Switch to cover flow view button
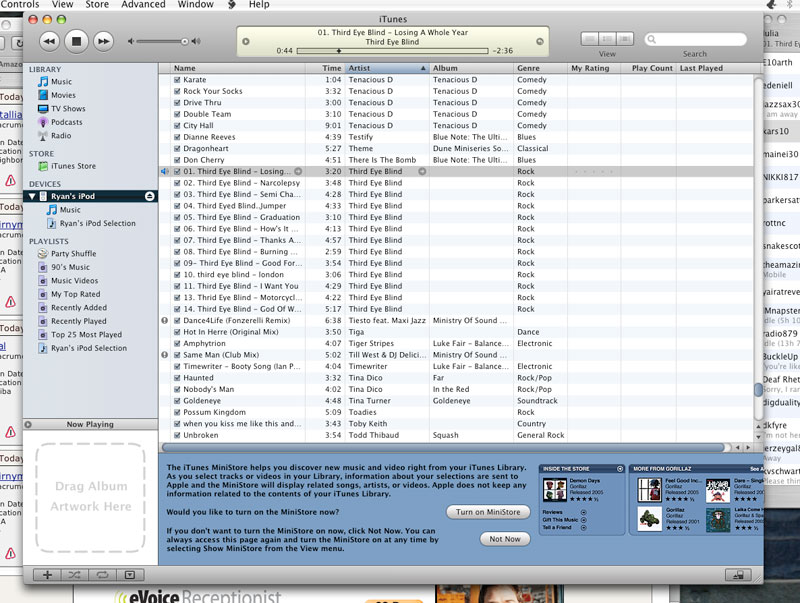The image size is (800, 603). [624, 39]
